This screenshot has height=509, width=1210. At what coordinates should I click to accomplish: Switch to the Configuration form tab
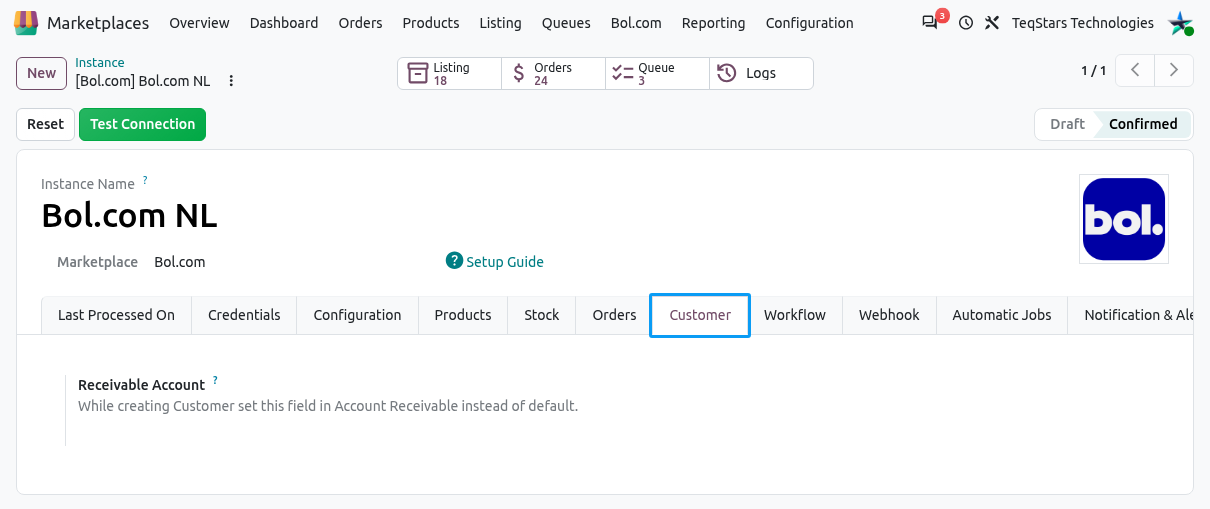(357, 315)
